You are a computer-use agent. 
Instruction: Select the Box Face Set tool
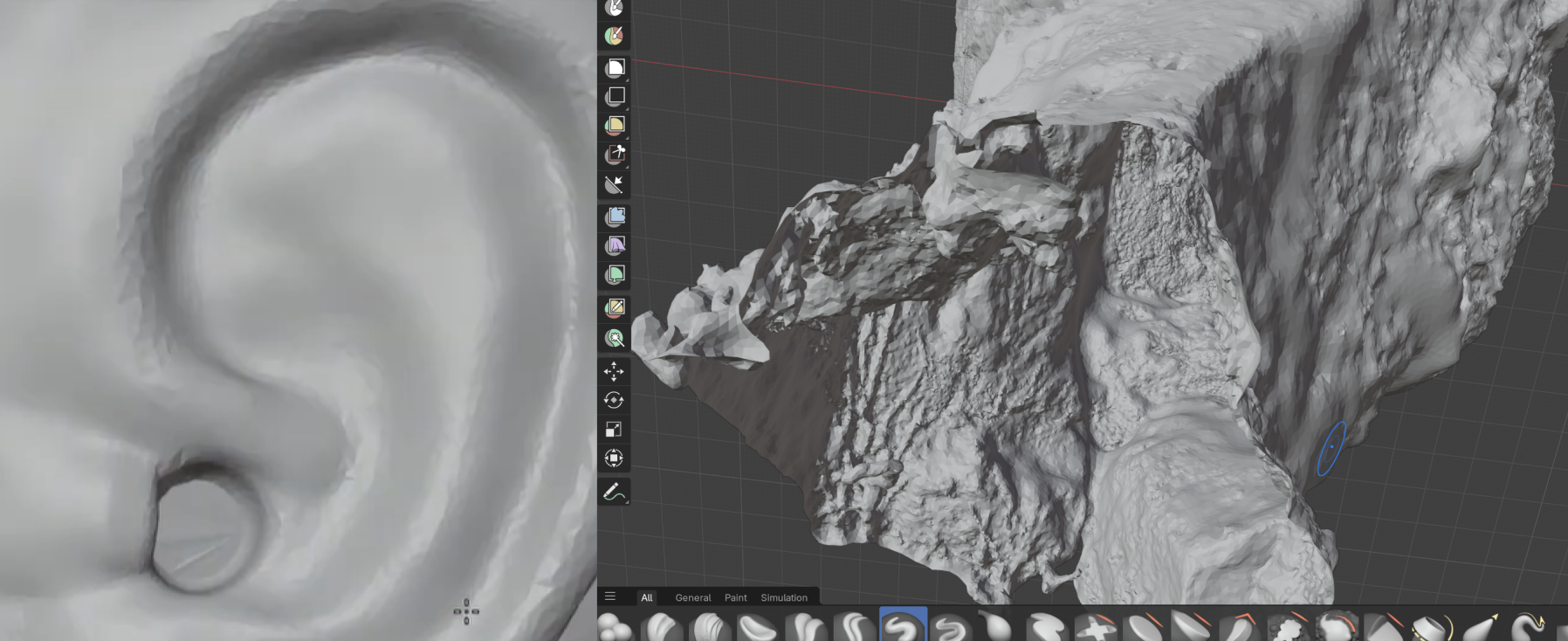click(x=615, y=126)
